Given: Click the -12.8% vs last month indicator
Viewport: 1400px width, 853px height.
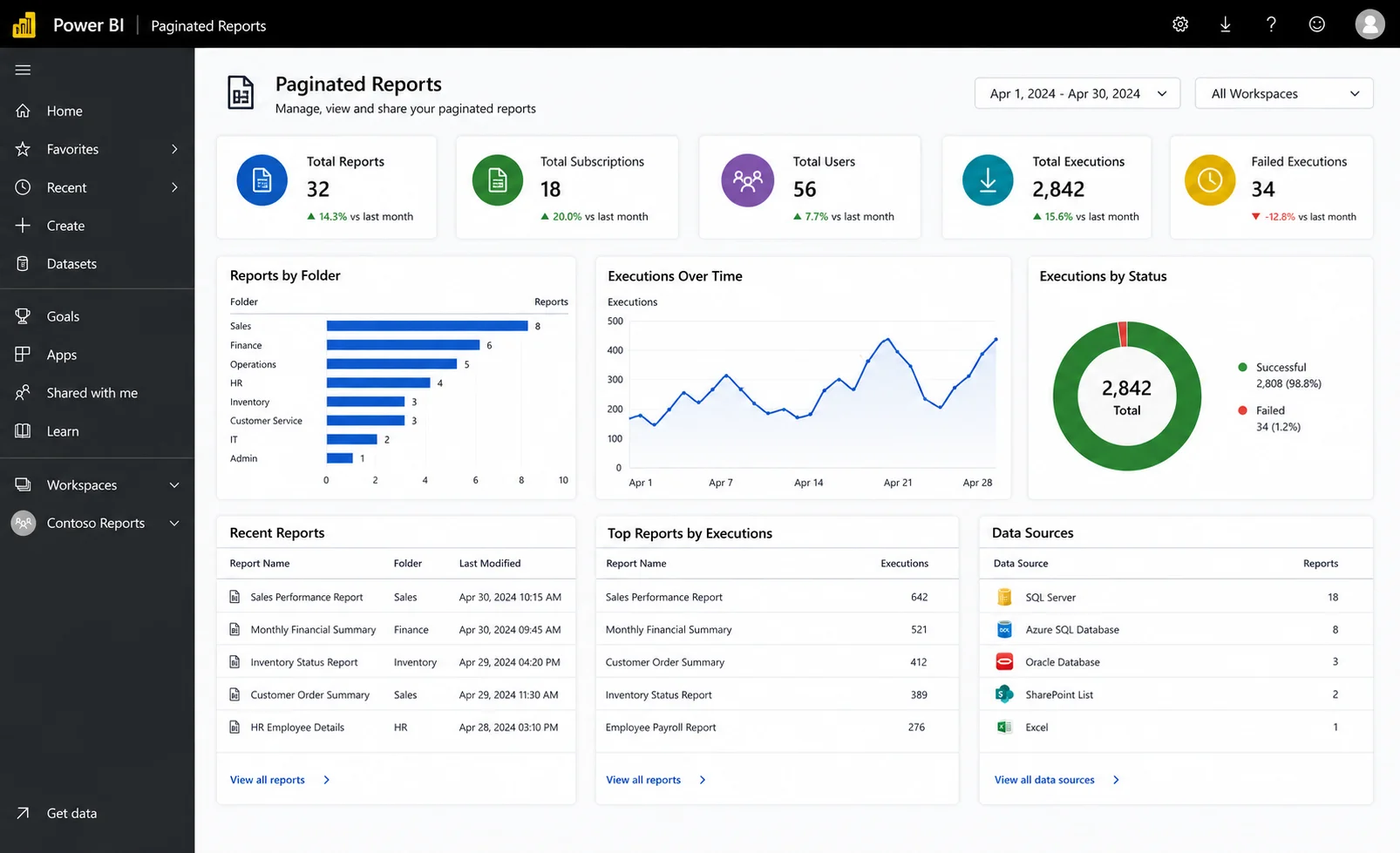Looking at the screenshot, I should [x=1303, y=216].
